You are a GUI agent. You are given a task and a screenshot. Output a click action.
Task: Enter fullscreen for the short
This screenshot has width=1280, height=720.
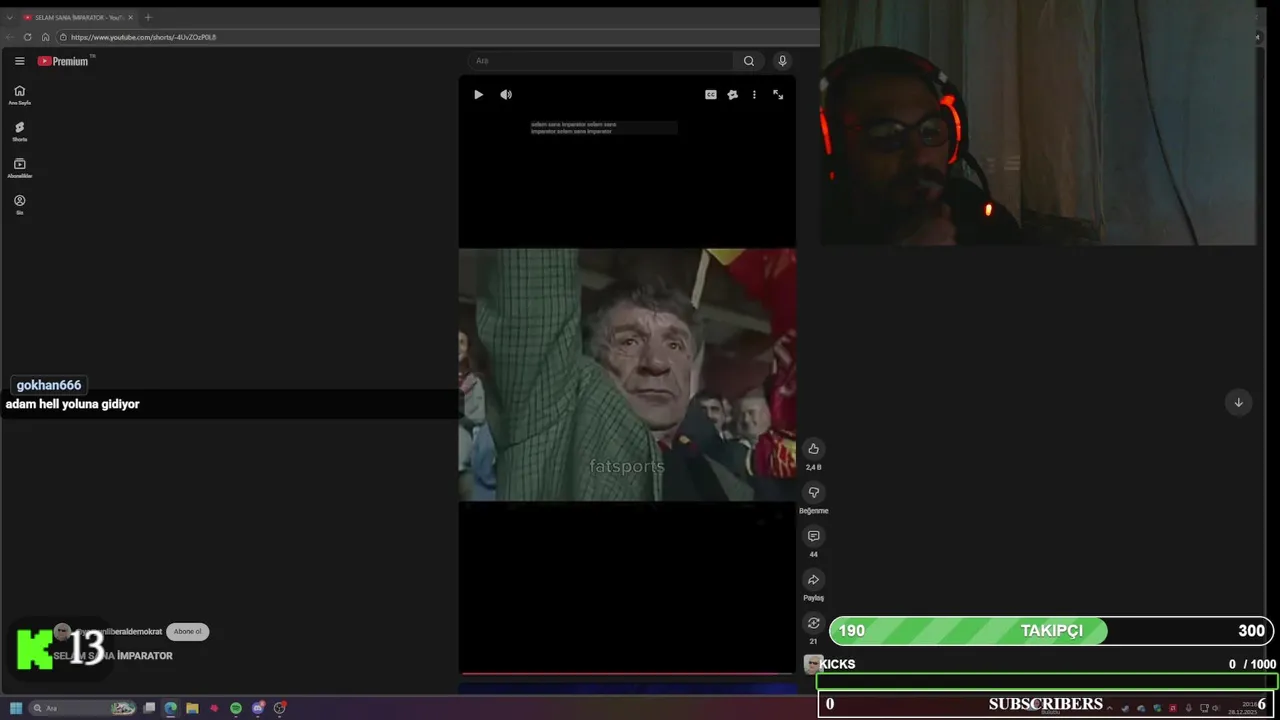pyautogui.click(x=778, y=95)
